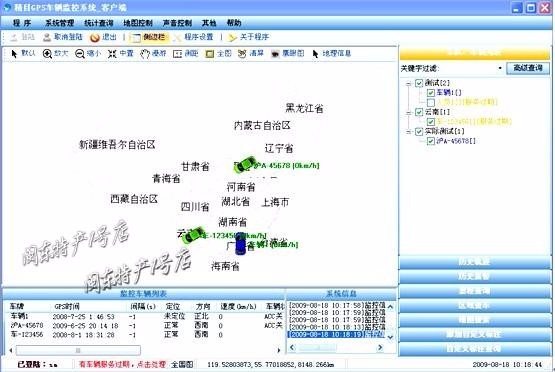Click the 清屏 clear screen tool
Screen dimensions: 555x372
[x=251, y=54]
